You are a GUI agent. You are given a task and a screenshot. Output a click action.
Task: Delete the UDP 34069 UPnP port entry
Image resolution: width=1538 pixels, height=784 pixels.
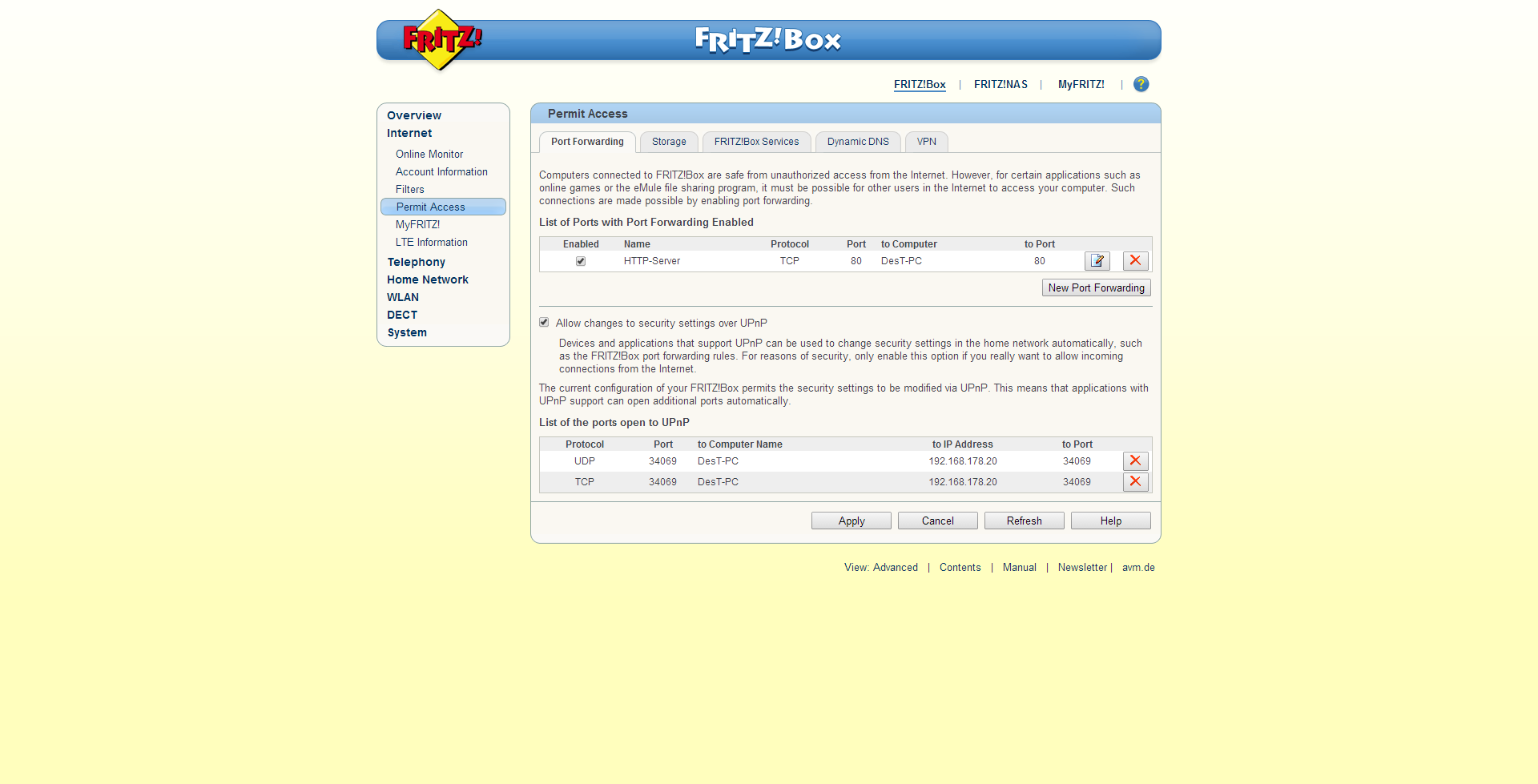pos(1135,461)
